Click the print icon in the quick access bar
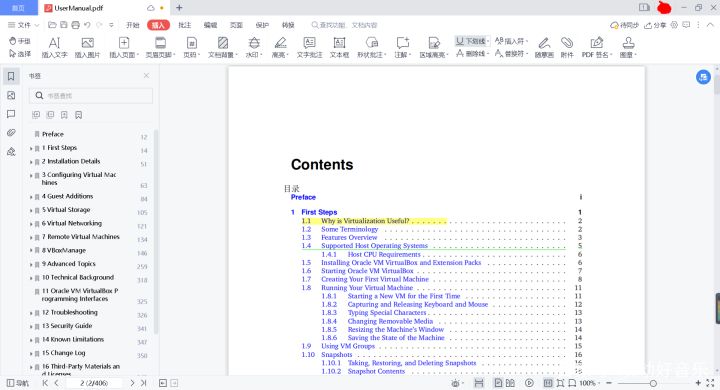Image resolution: width=720 pixels, height=390 pixels. 75,25
